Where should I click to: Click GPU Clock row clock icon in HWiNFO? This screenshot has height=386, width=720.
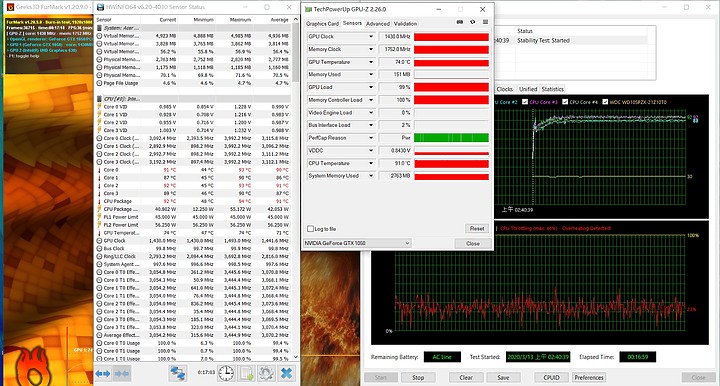pyautogui.click(x=99, y=241)
